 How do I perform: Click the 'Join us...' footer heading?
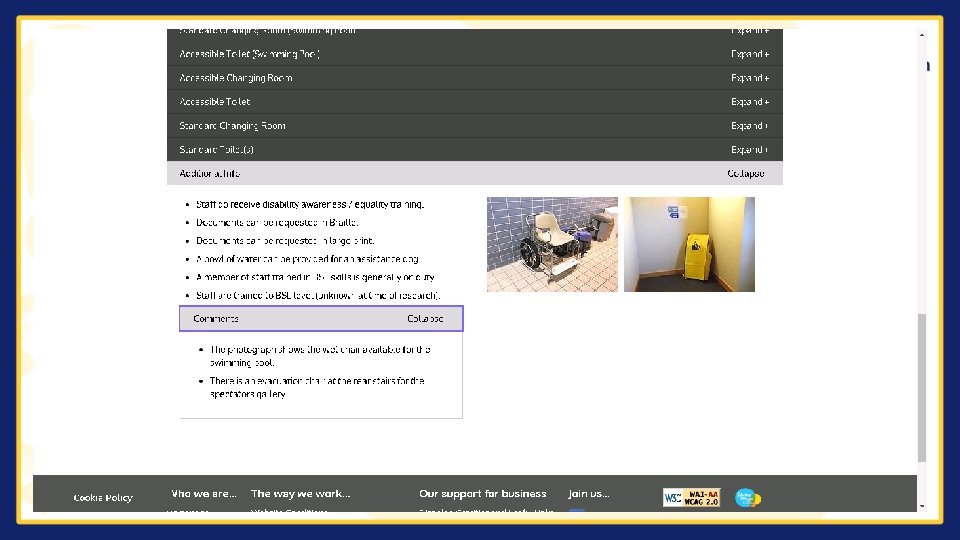tap(588, 493)
